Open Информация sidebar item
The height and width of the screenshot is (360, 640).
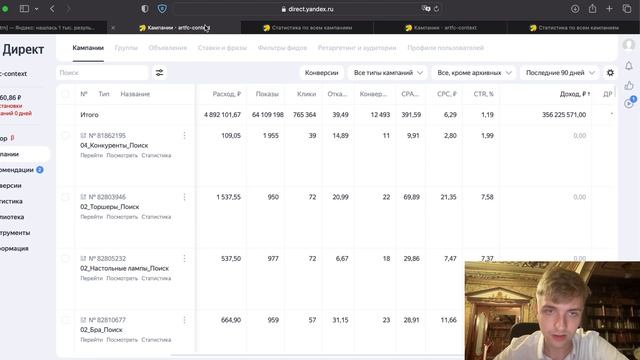point(14,249)
